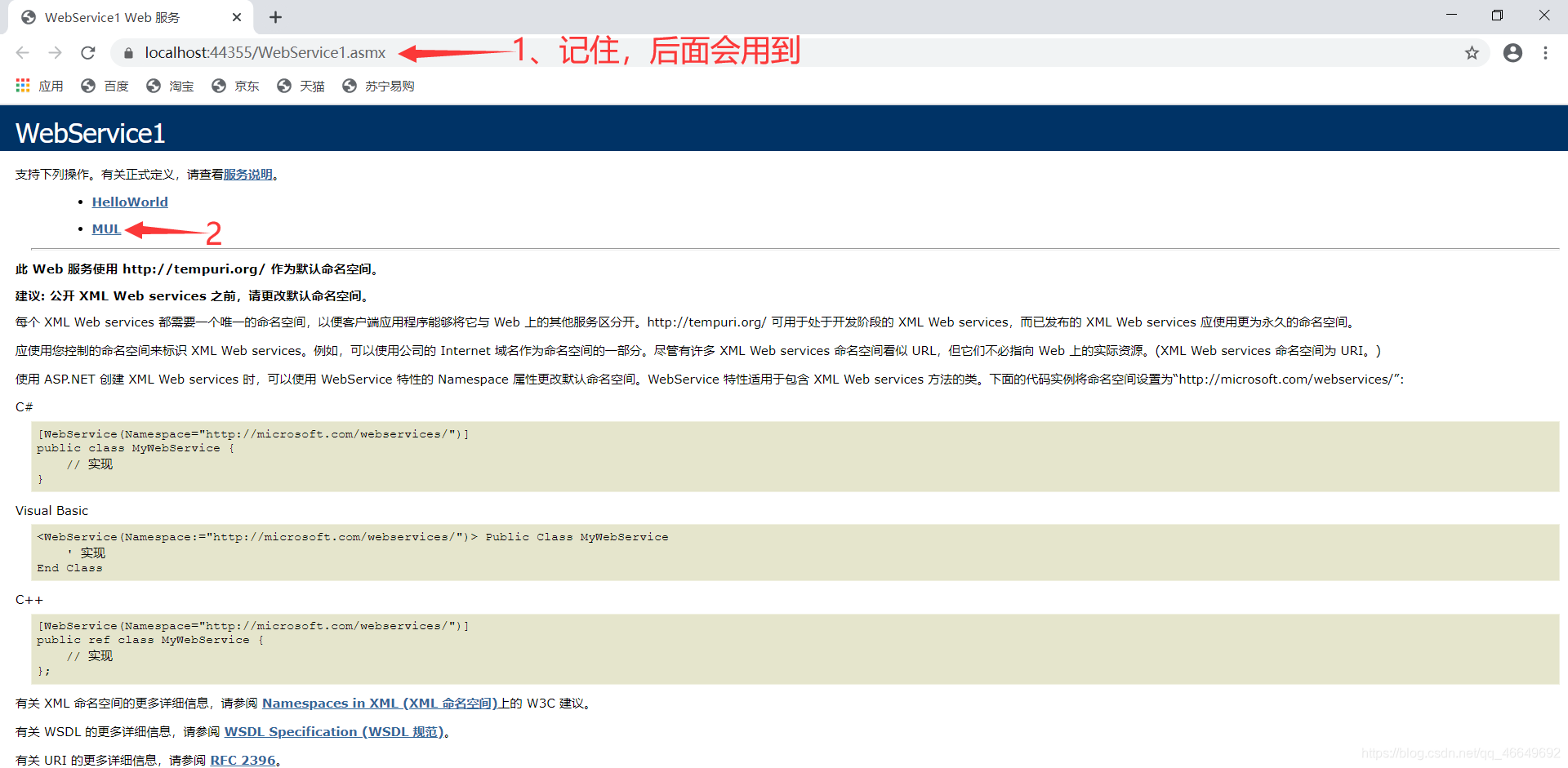Click the WebService1 page heading
Image resolution: width=1568 pixels, height=768 pixels.
(90, 133)
